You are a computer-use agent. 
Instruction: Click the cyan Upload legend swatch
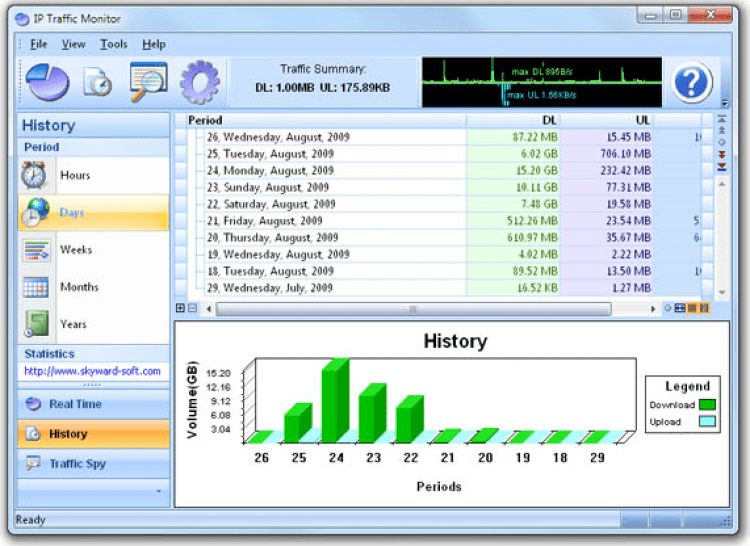(x=707, y=421)
